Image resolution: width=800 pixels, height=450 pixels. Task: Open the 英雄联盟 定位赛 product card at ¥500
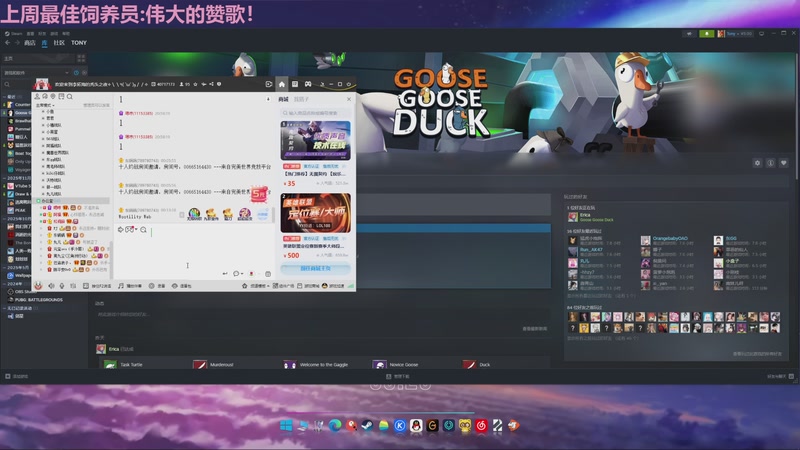315,226
